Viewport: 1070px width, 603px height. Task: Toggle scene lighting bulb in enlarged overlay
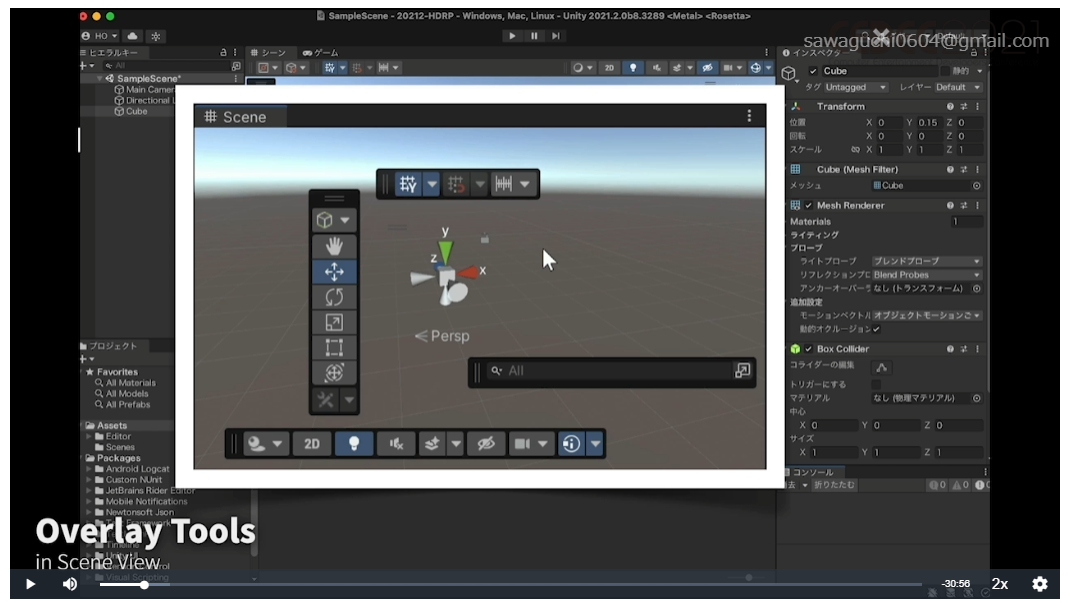(x=353, y=444)
